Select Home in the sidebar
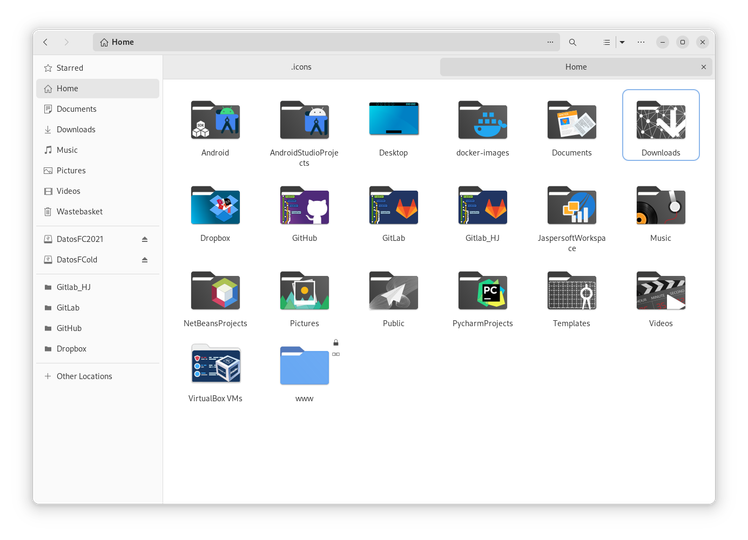748x540 pixels. [98, 88]
